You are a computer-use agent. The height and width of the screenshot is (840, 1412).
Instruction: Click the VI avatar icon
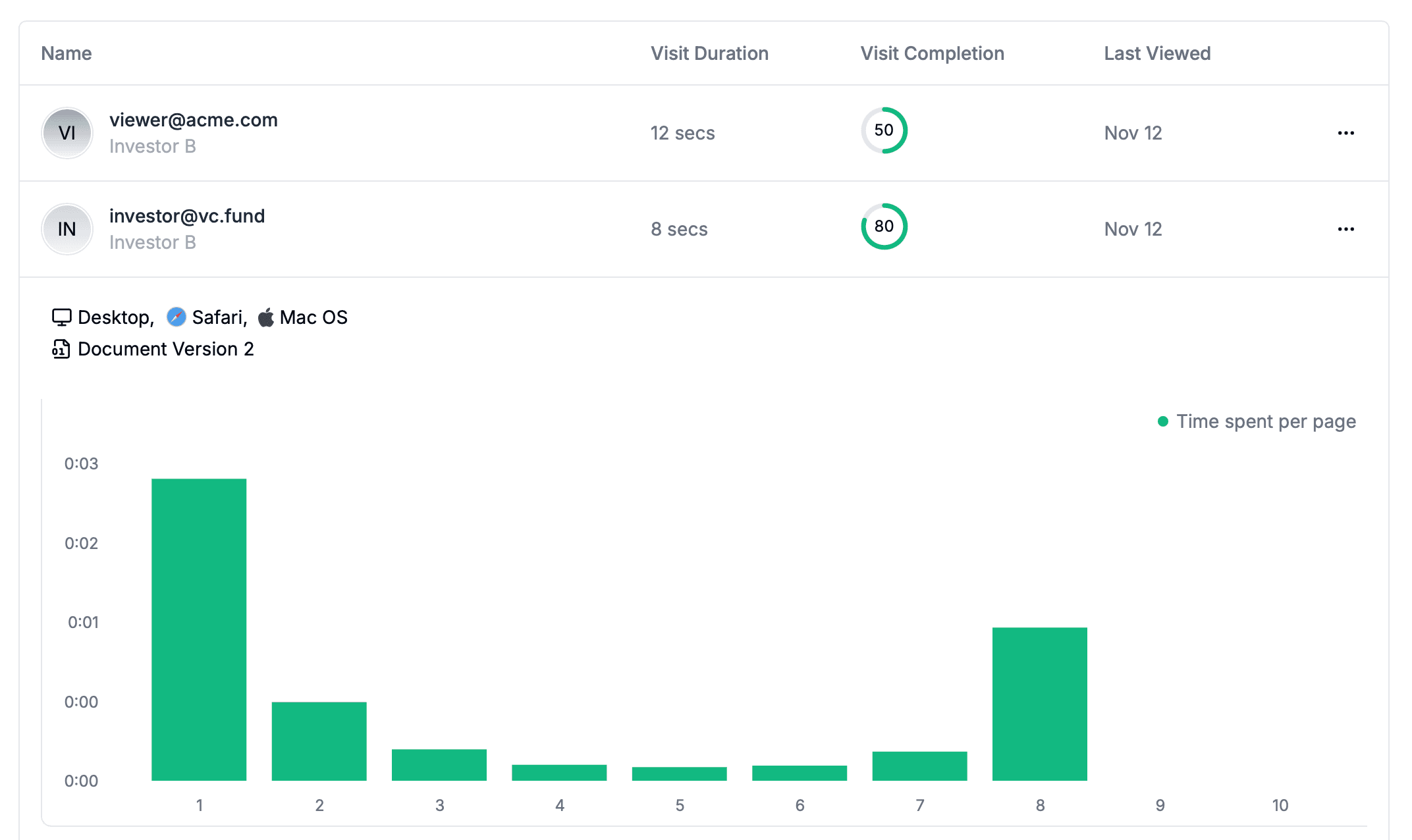(67, 133)
